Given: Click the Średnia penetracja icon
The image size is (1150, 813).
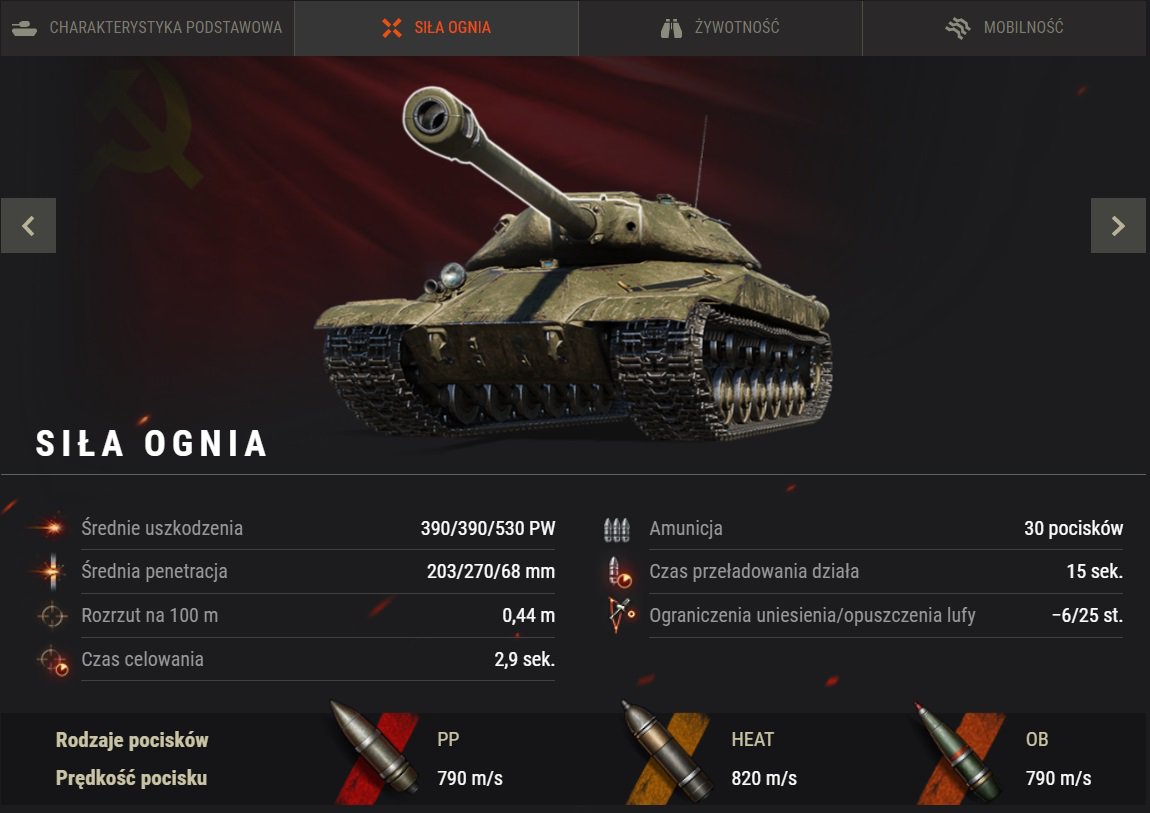Looking at the screenshot, I should [51, 571].
